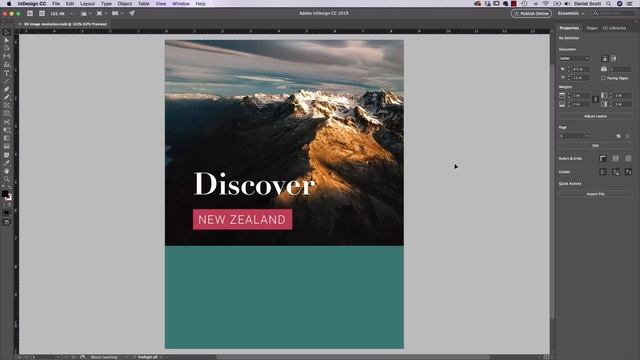Select the Line tool
This screenshot has height=360, width=640.
(7, 81)
